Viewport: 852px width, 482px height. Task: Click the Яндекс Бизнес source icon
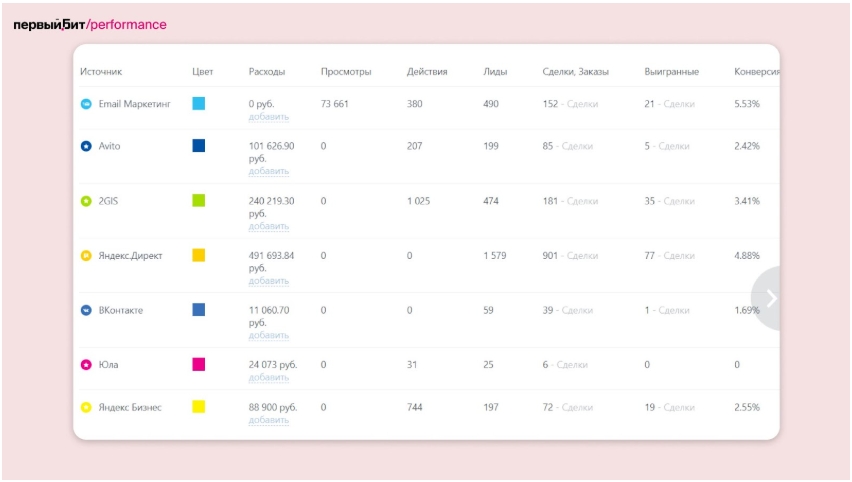pyautogui.click(x=86, y=407)
